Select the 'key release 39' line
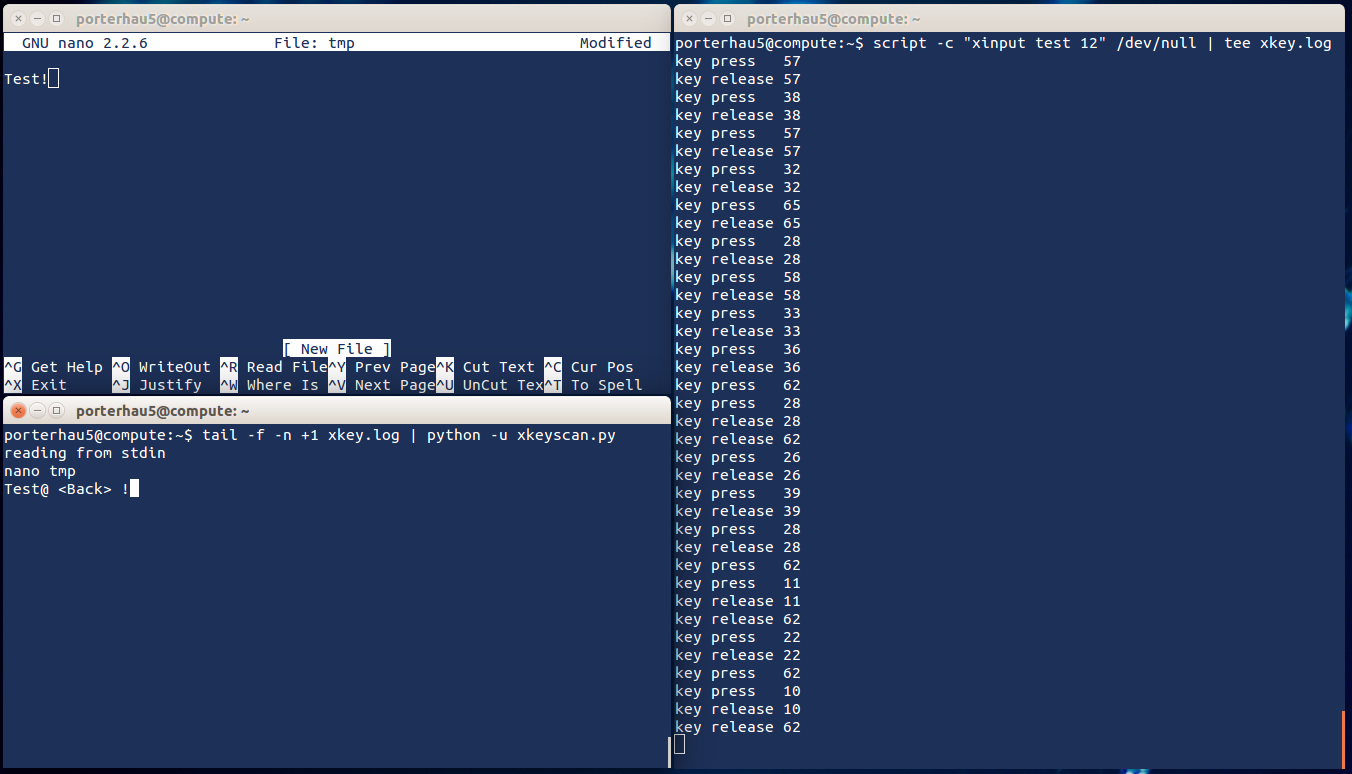Screen dimensions: 1352x774 coord(738,511)
